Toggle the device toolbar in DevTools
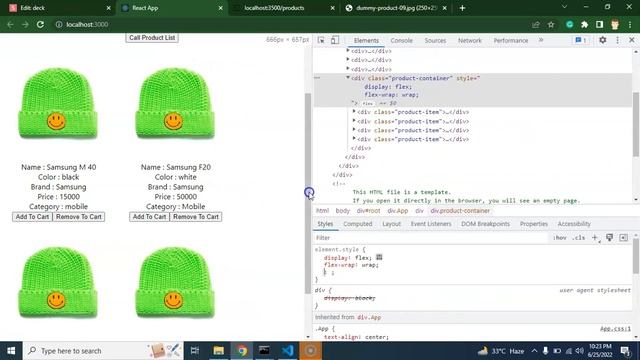The width and height of the screenshot is (640, 360). (335, 40)
